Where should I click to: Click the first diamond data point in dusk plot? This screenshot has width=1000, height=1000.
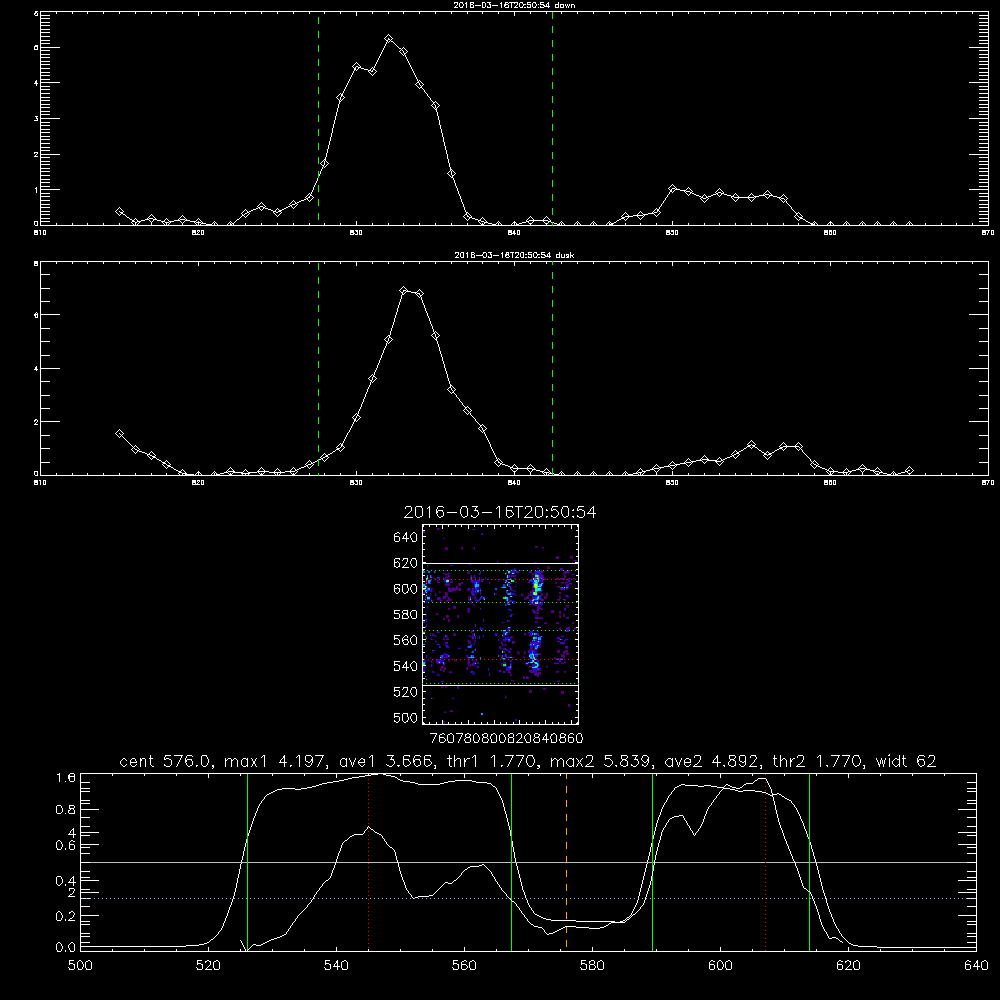pyautogui.click(x=119, y=434)
